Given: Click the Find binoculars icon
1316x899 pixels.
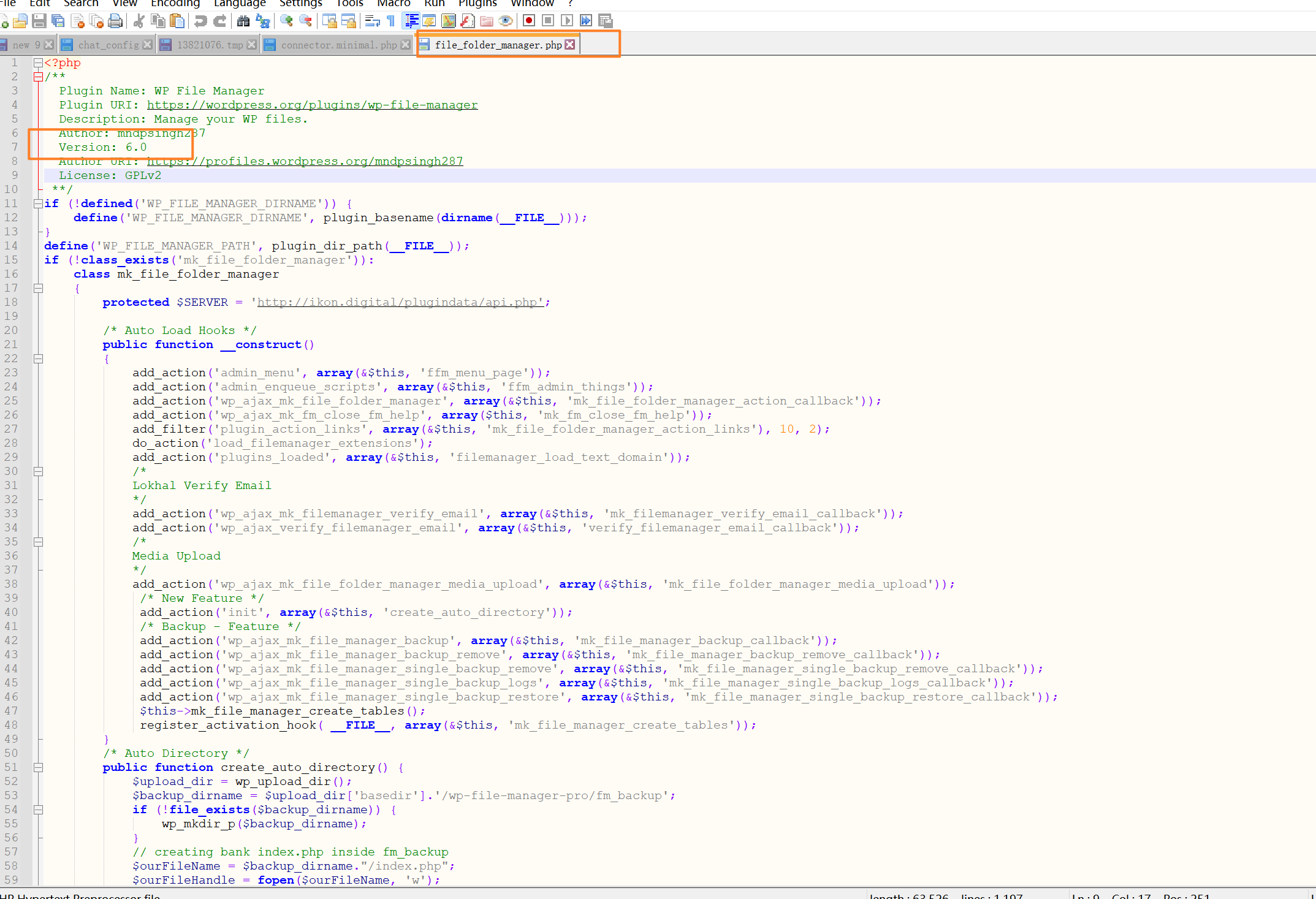Looking at the screenshot, I should pos(243,21).
